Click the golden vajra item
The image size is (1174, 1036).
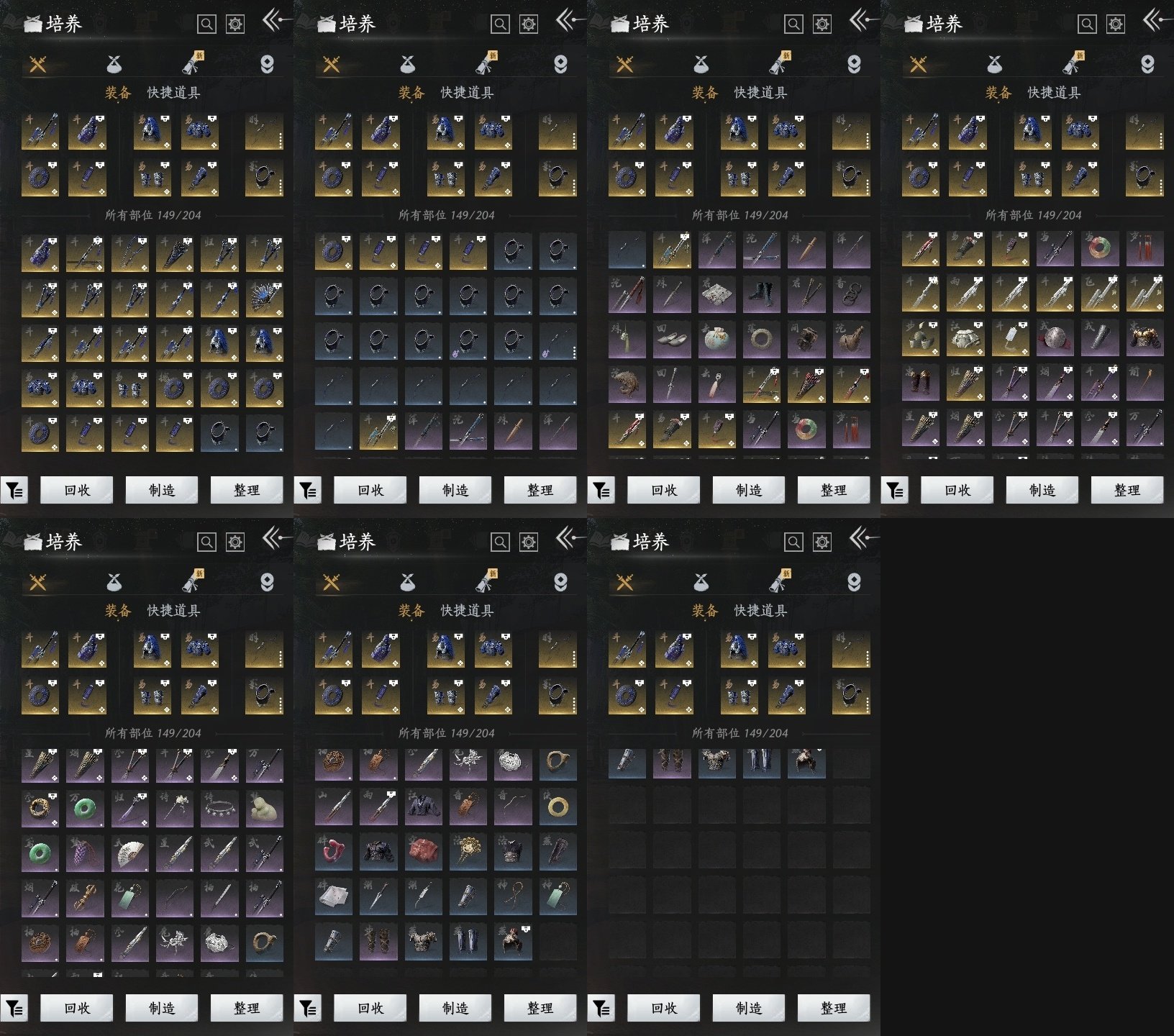coord(86,897)
